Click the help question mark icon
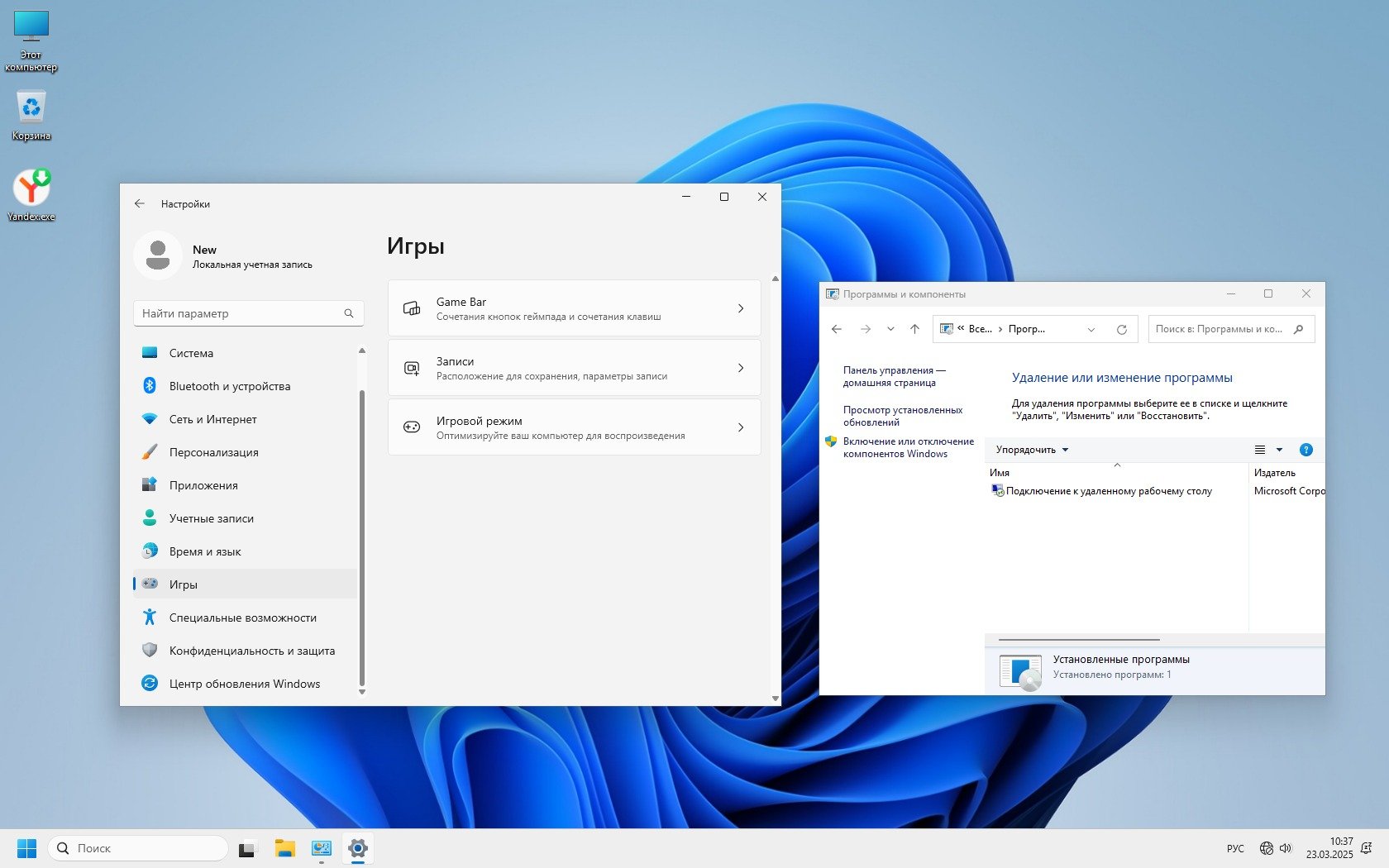This screenshot has width=1389, height=868. [x=1305, y=450]
